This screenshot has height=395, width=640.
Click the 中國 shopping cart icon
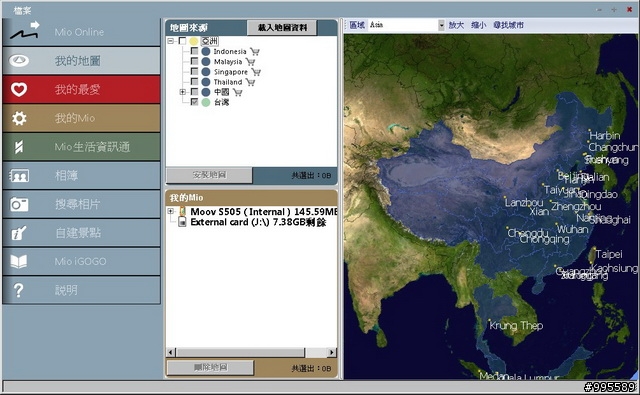point(237,92)
